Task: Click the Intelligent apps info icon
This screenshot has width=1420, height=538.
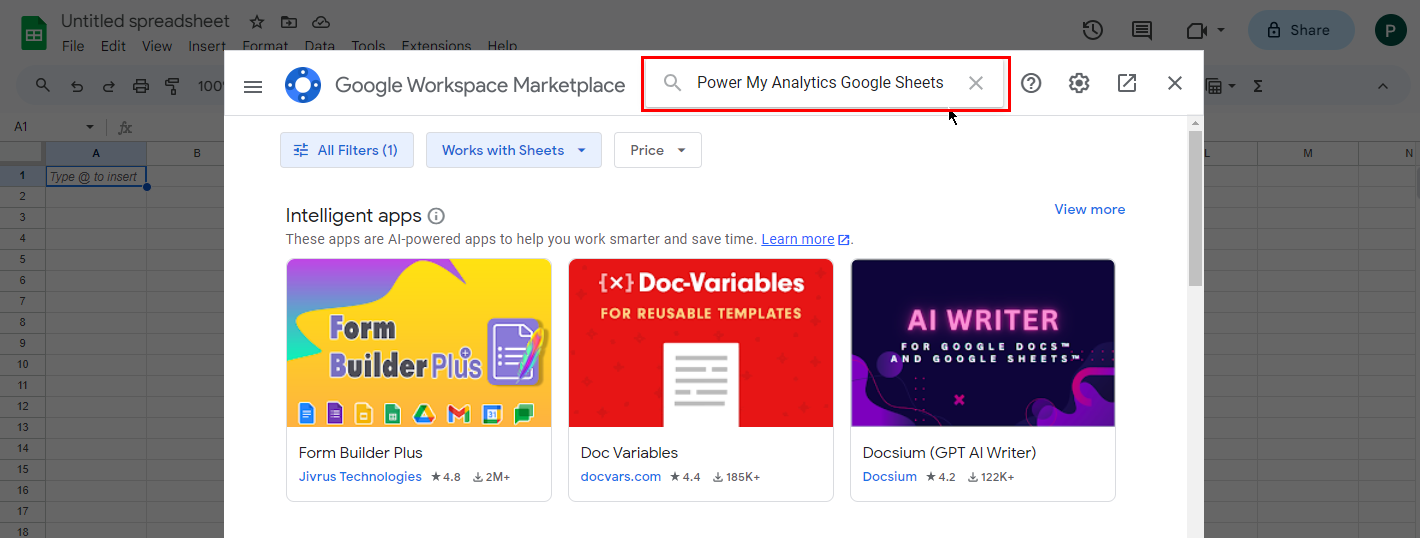Action: (436, 215)
